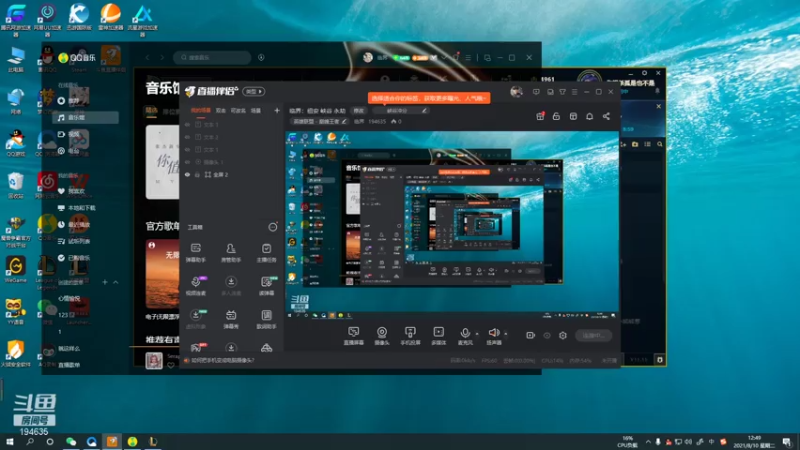Image resolution: width=800 pixels, height=450 pixels.
Task: Click the record video icon beside the settings gear
Action: [x=530, y=335]
